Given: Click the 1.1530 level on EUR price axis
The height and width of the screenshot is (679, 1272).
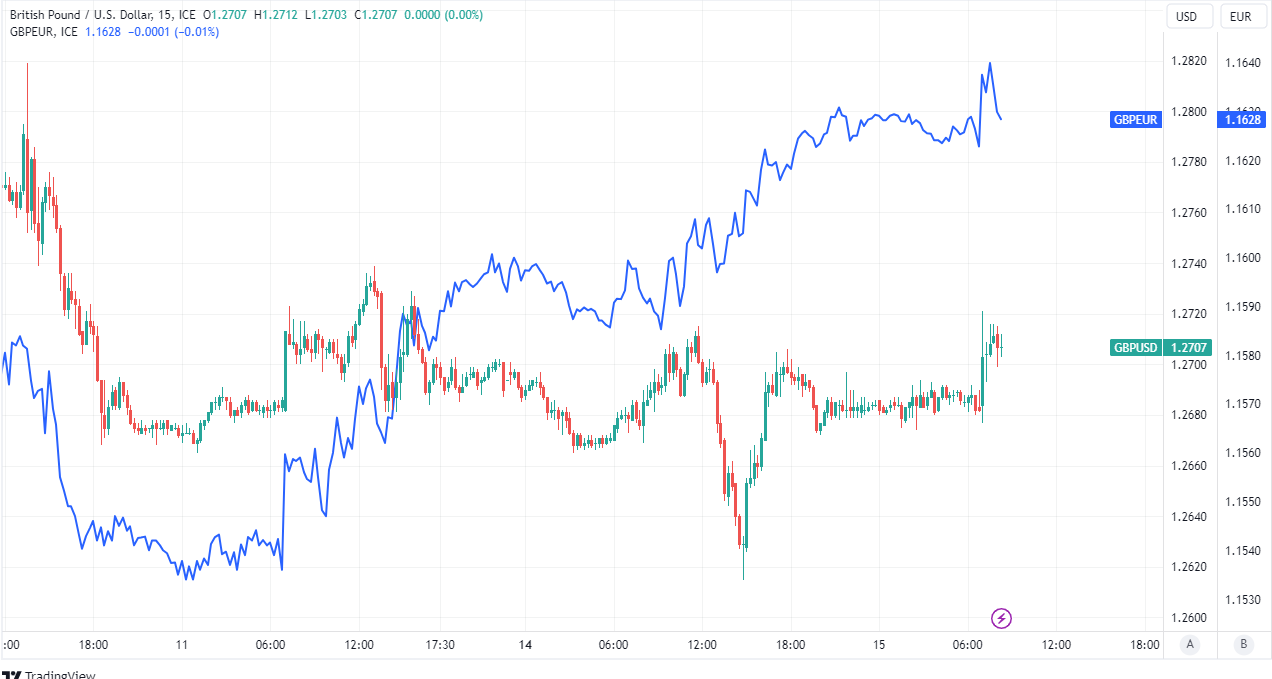Looking at the screenshot, I should [x=1242, y=600].
